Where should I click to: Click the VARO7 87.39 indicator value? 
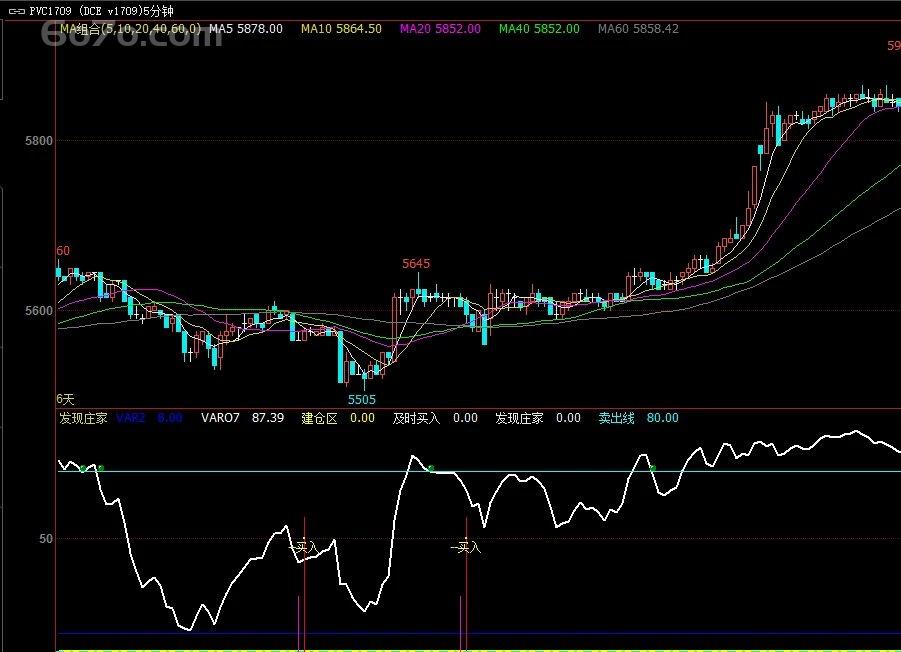(x=242, y=418)
